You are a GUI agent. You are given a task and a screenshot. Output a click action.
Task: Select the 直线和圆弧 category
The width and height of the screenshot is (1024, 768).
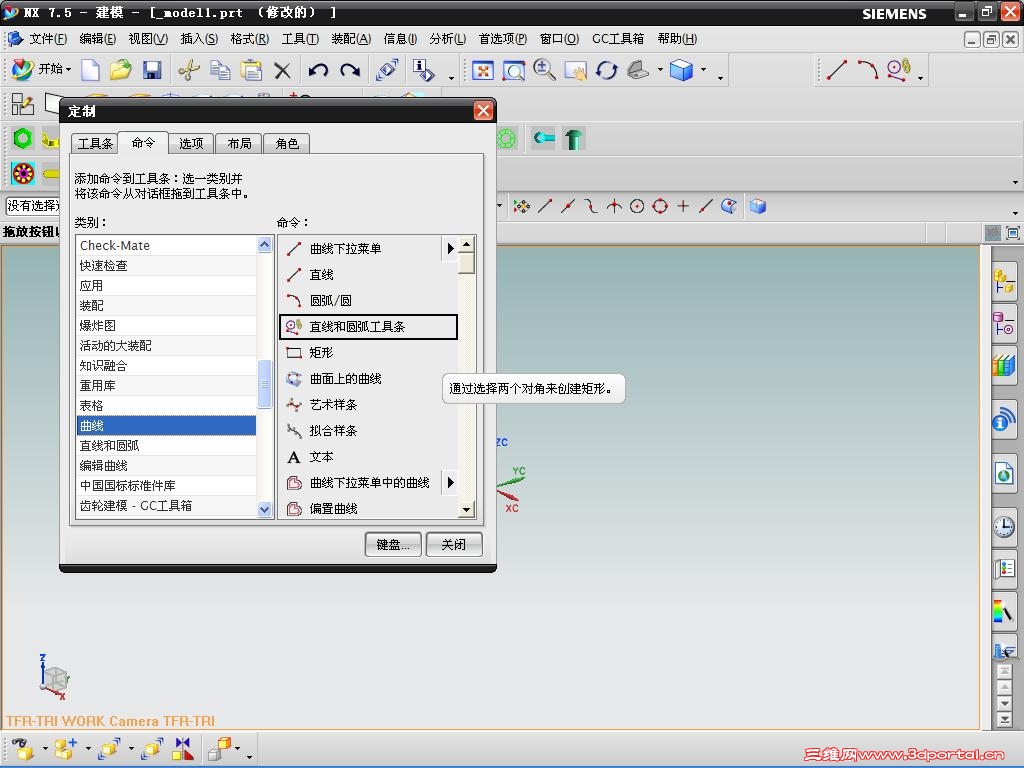[167, 445]
